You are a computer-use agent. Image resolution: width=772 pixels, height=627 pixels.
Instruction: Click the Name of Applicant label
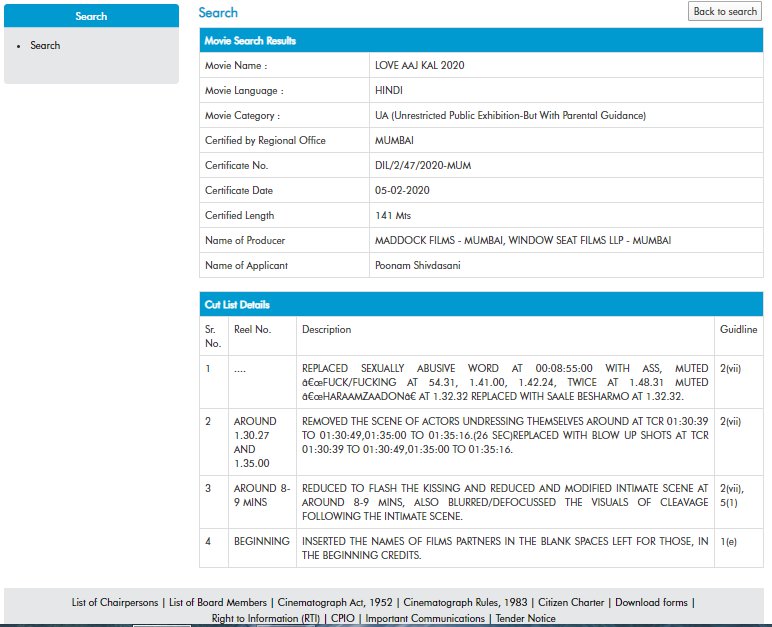[247, 265]
